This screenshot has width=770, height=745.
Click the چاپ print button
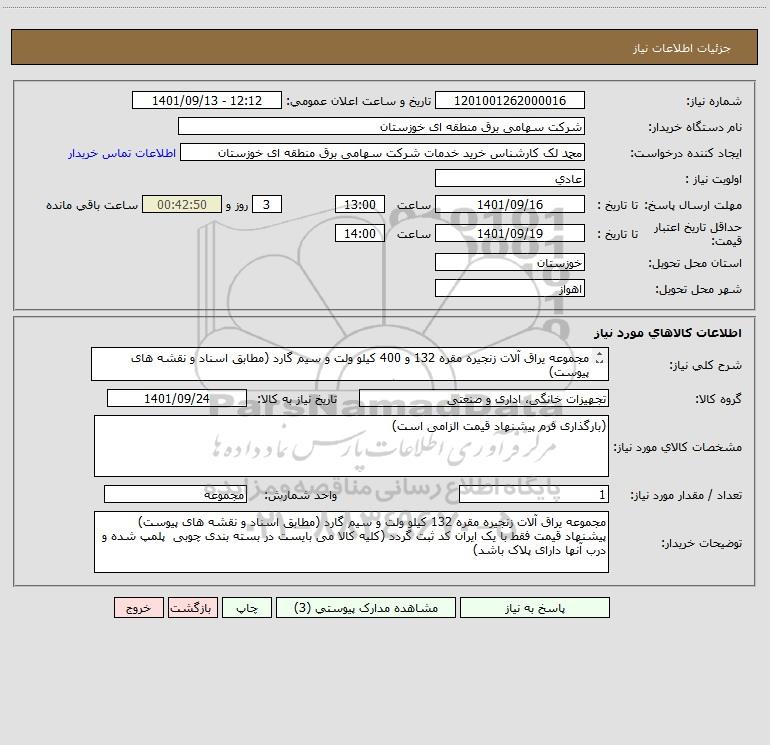(247, 607)
